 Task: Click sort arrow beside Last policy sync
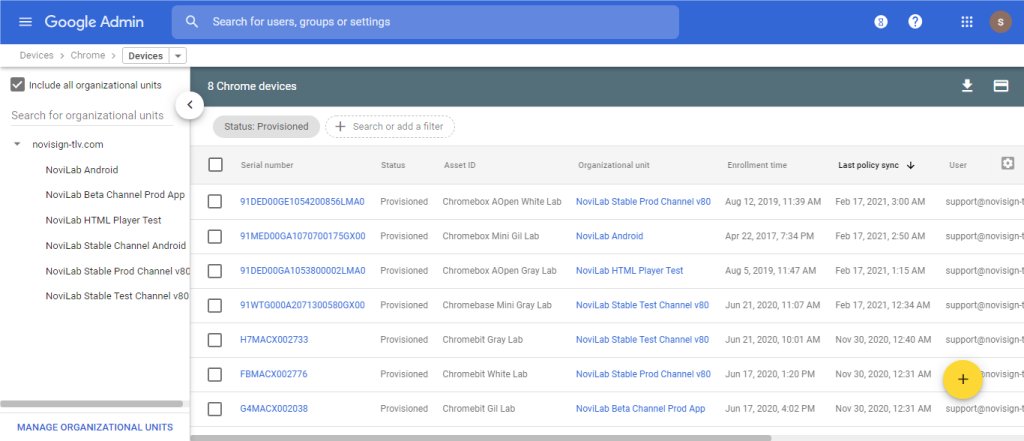tap(910, 165)
